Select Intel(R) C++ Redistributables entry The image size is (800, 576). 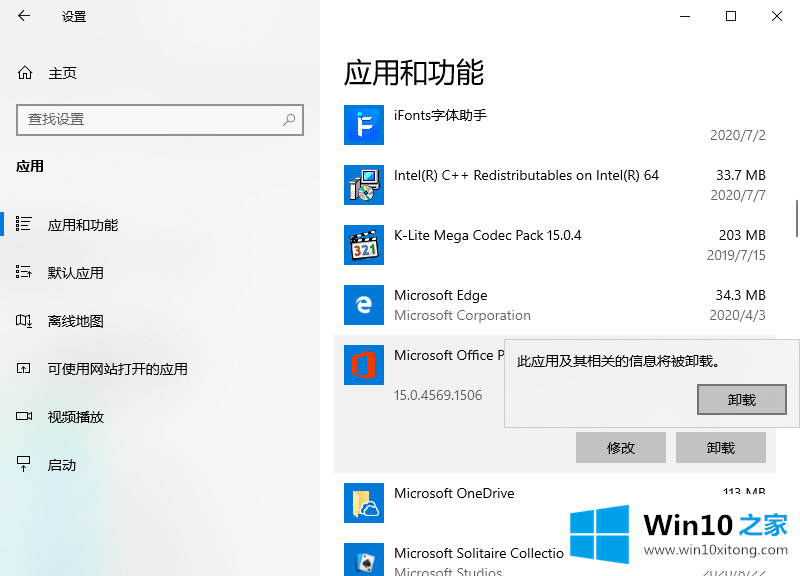[x=555, y=185]
